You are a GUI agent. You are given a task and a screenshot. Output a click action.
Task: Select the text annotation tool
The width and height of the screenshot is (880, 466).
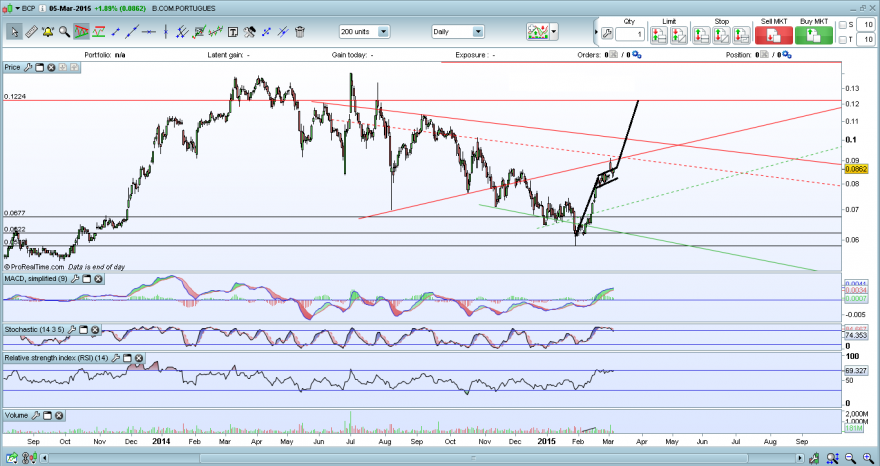233,32
